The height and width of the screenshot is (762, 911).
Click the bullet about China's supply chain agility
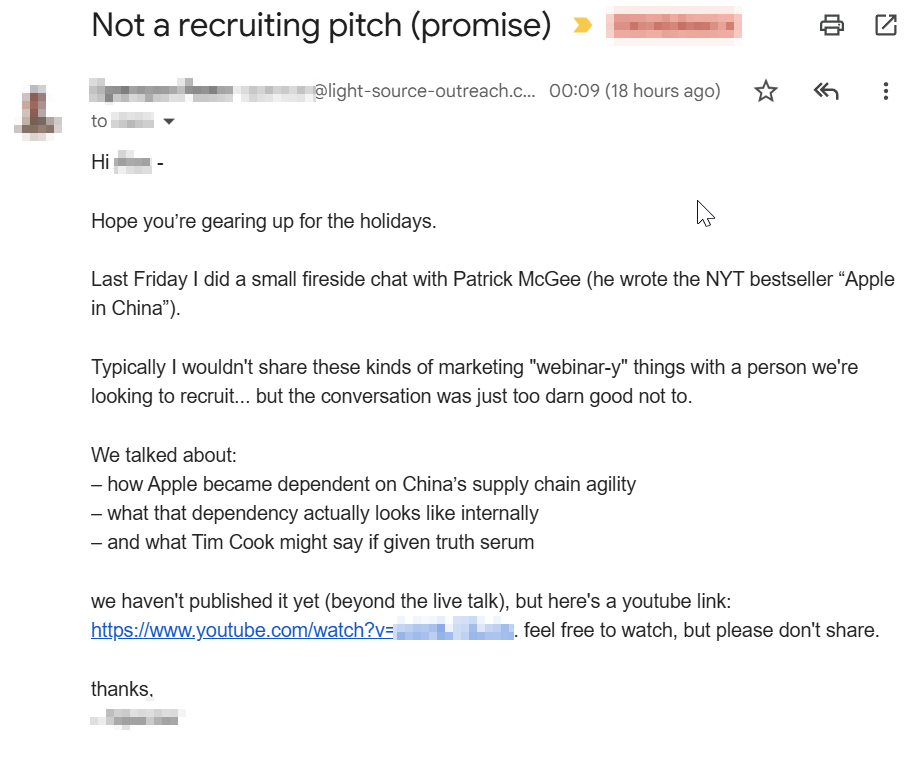[x=363, y=484]
